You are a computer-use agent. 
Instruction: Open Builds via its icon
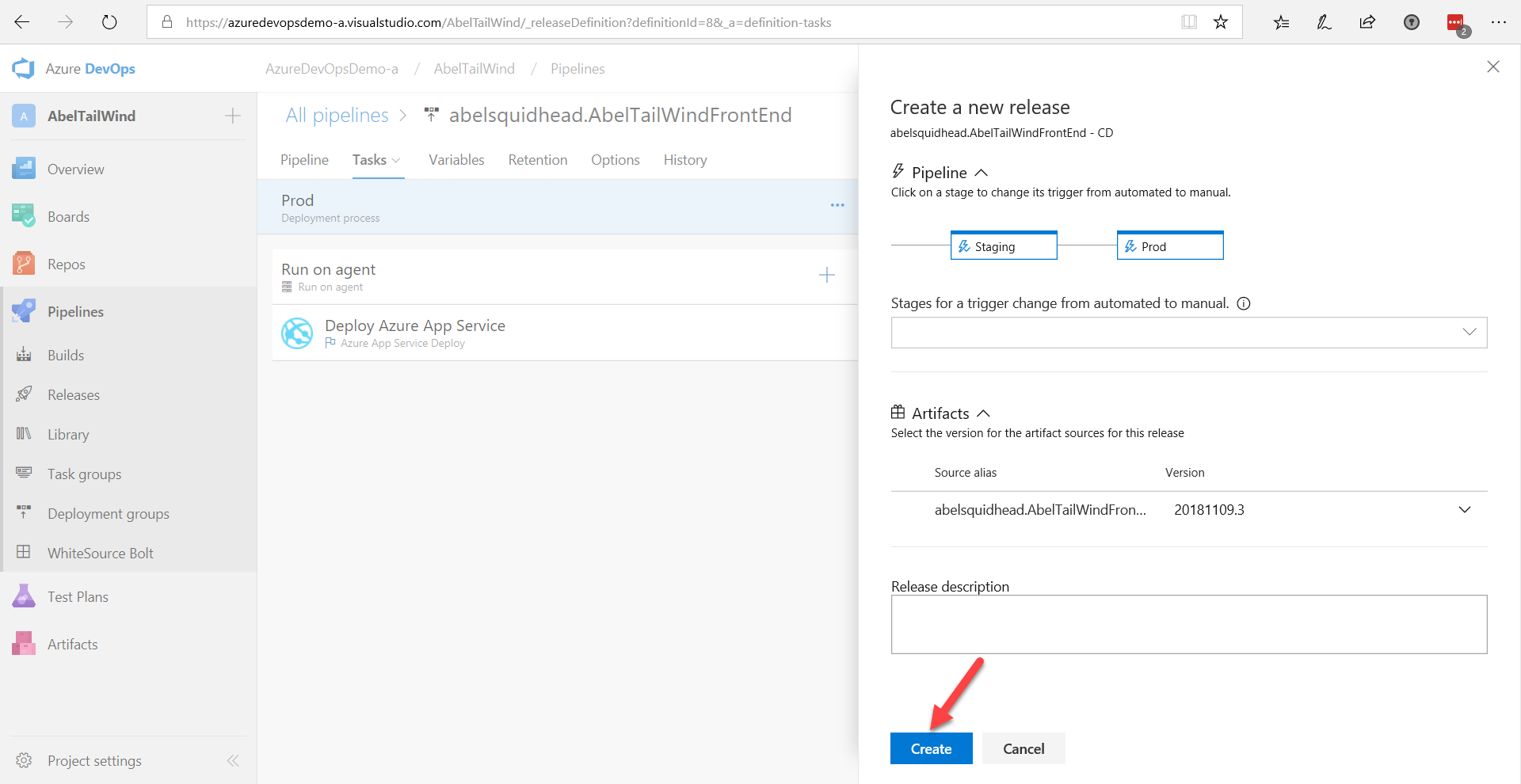(24, 355)
